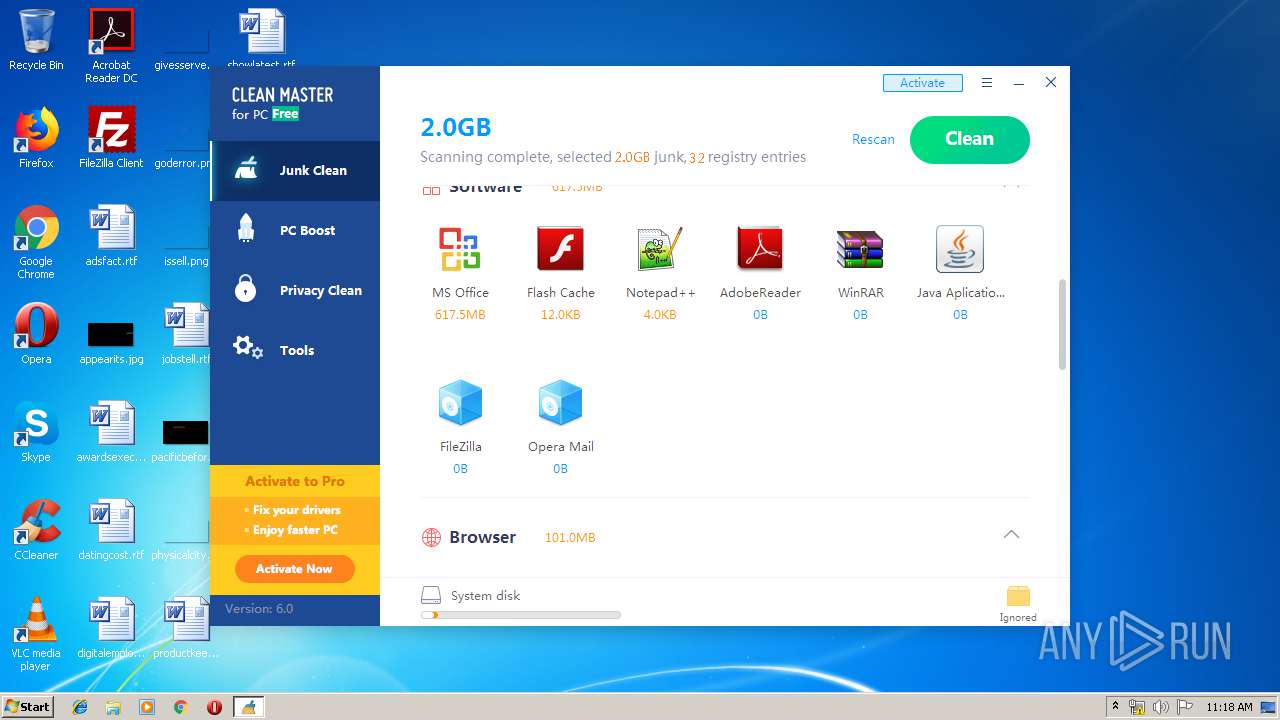
Task: Click the junk list vertical scrollbar
Action: coord(1062,325)
